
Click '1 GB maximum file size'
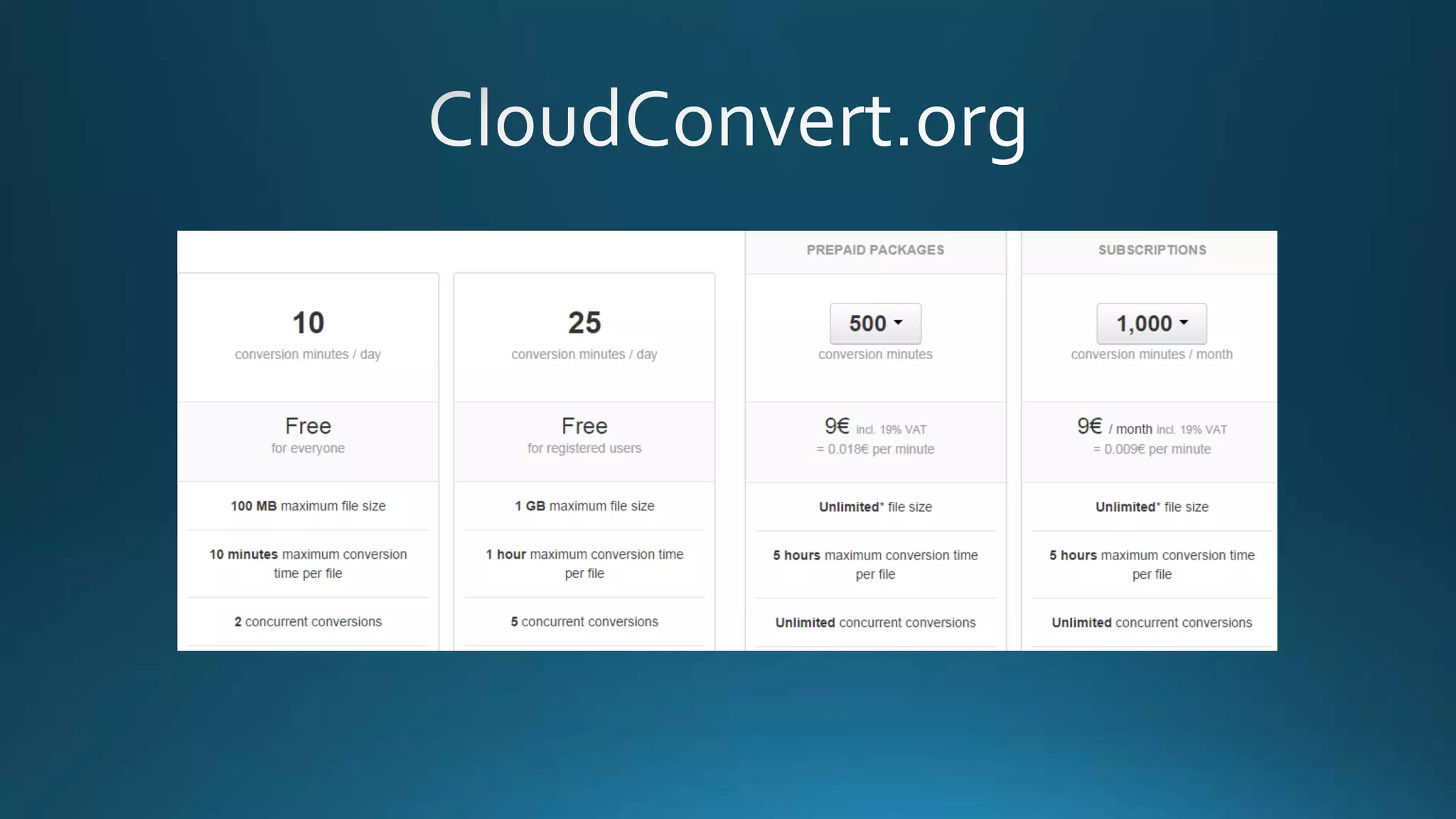(584, 506)
